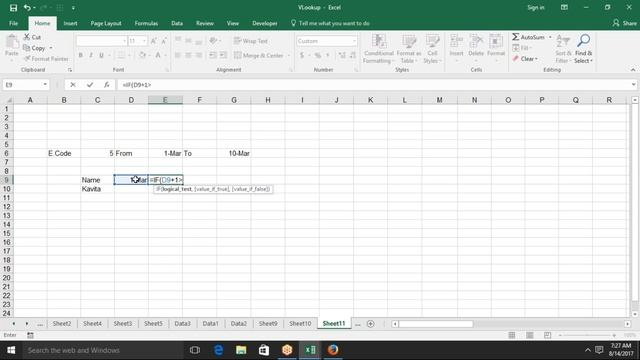Open the Customize Quick Access Toolbar dropdown
This screenshot has height=360, width=640.
pyautogui.click(x=73, y=7)
